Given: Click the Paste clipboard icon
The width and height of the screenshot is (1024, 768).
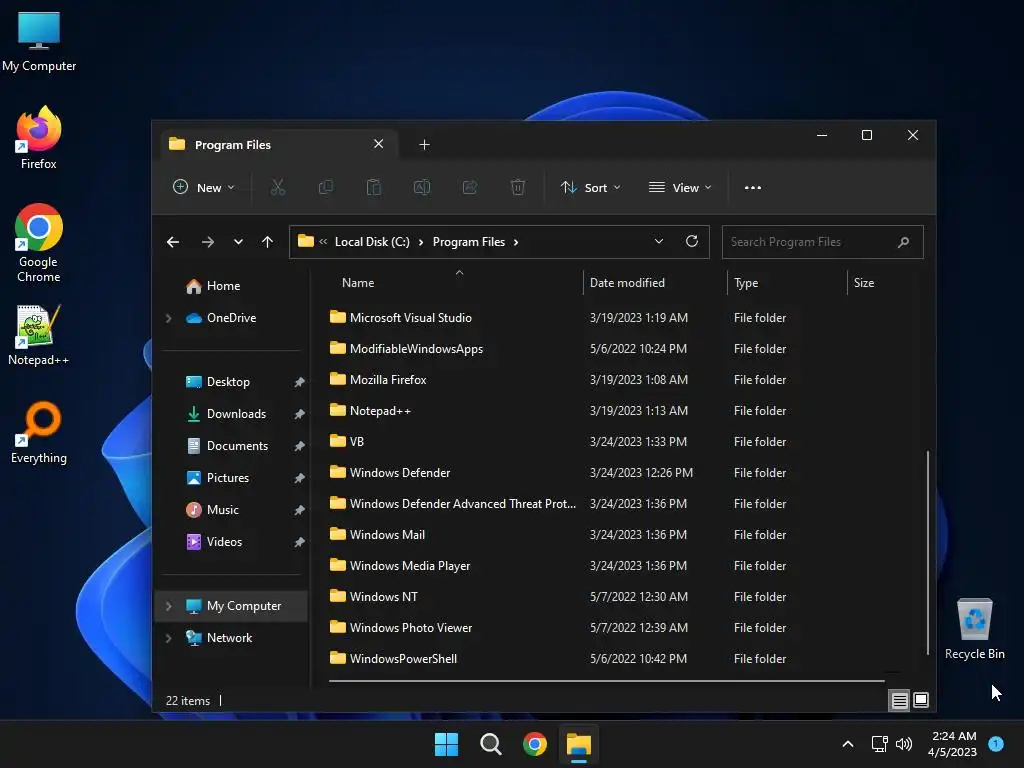Looking at the screenshot, I should (374, 187).
